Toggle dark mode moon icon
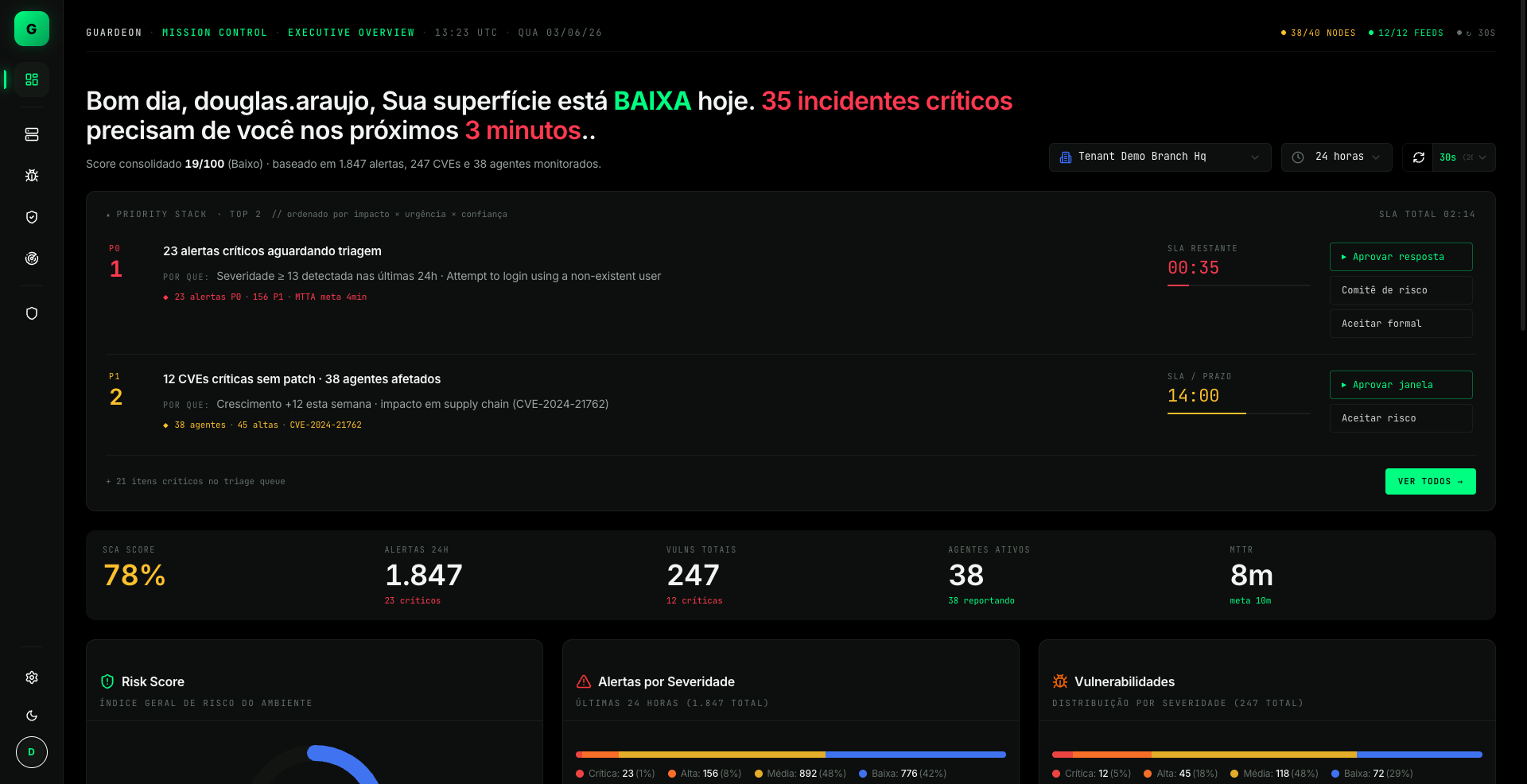 (32, 716)
